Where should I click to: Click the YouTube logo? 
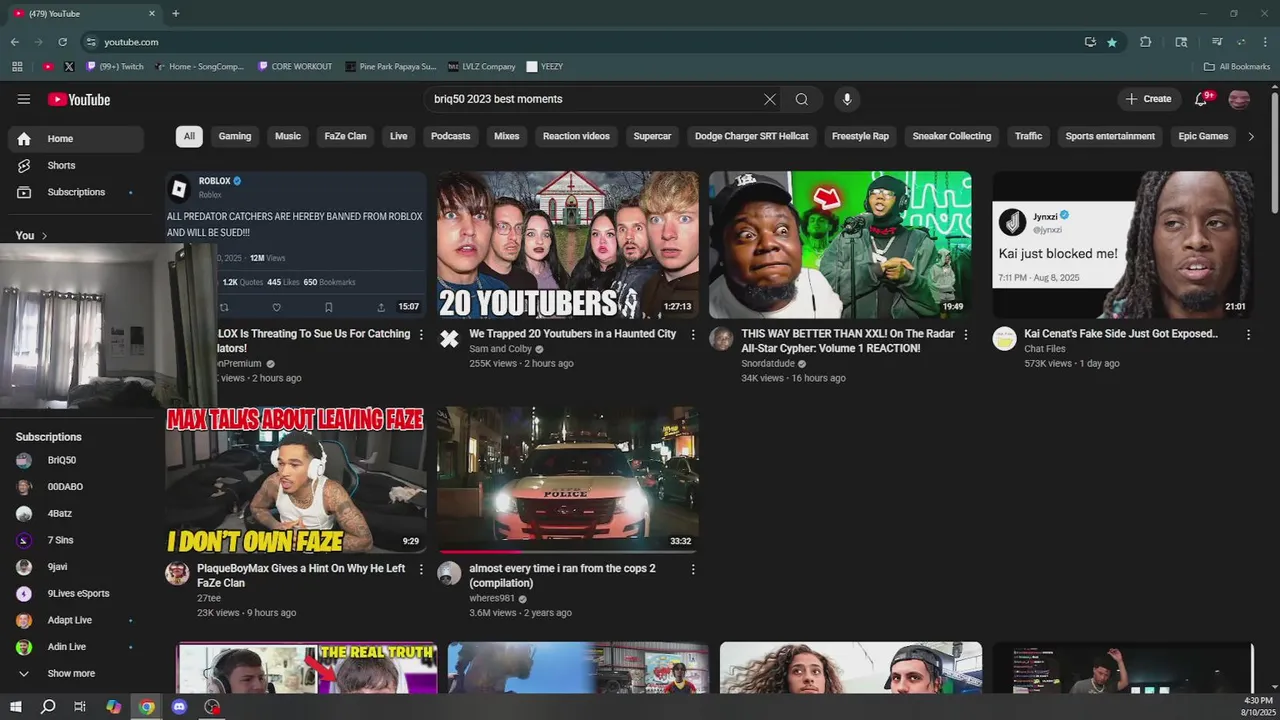point(79,99)
